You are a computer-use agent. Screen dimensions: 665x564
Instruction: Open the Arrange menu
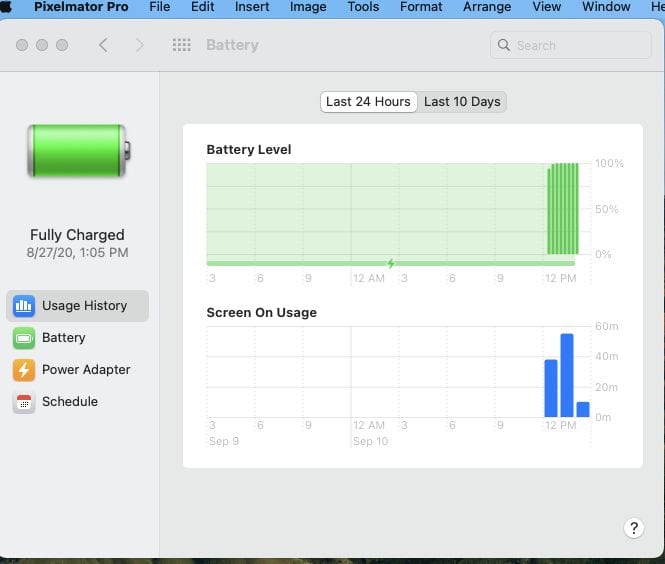click(487, 7)
